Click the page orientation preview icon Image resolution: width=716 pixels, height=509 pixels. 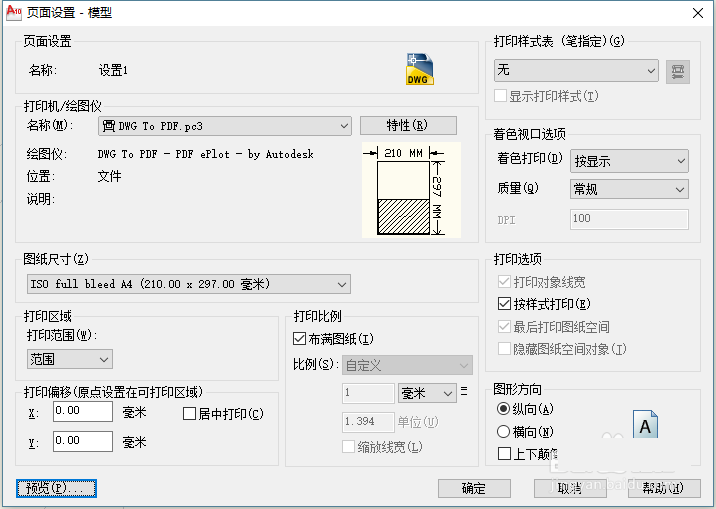coord(646,425)
